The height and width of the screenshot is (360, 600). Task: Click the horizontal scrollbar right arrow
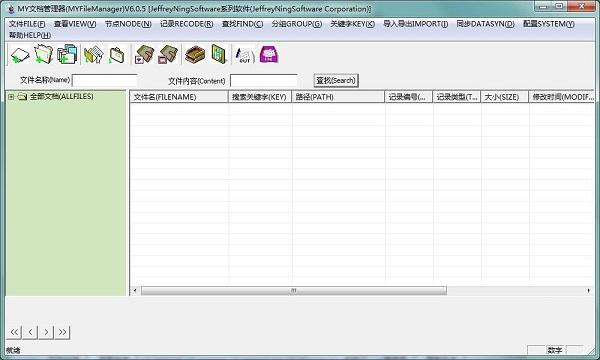click(x=589, y=291)
